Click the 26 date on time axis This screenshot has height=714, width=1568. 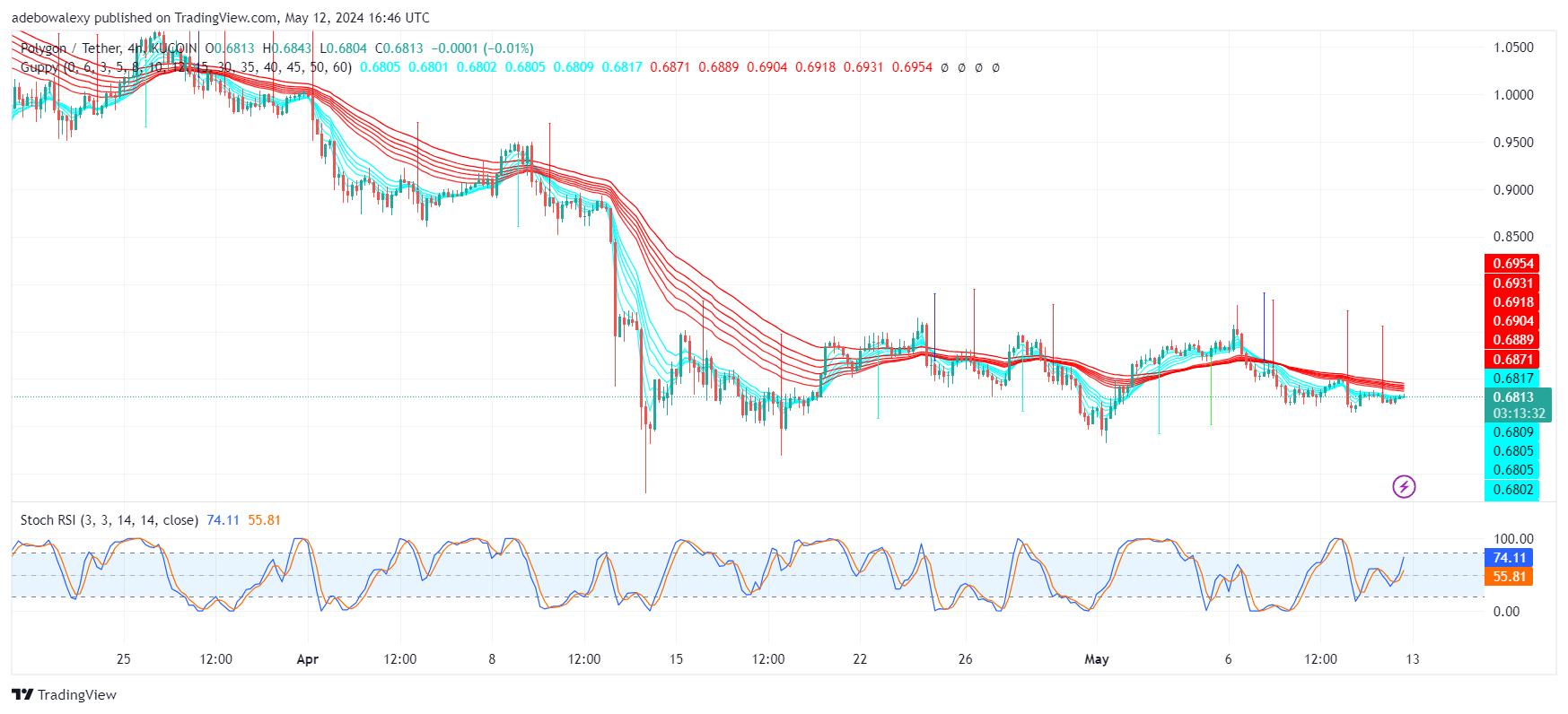(x=965, y=659)
